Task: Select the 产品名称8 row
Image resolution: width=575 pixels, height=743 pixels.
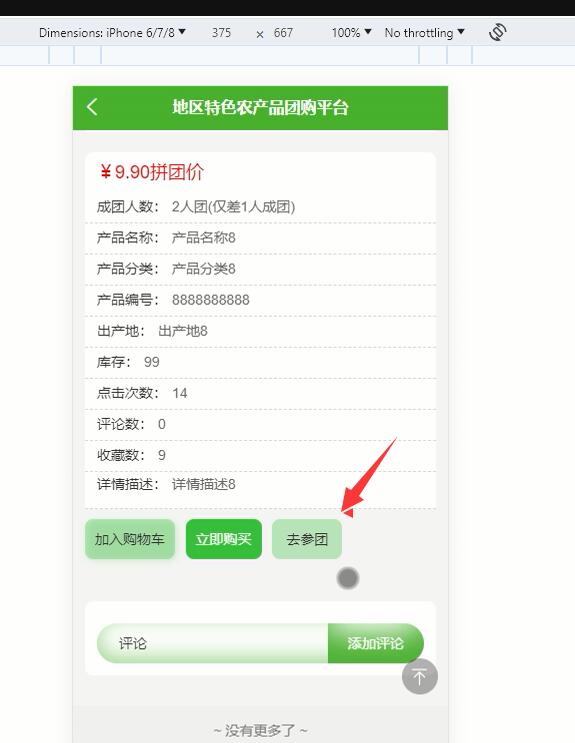Action: coord(260,238)
